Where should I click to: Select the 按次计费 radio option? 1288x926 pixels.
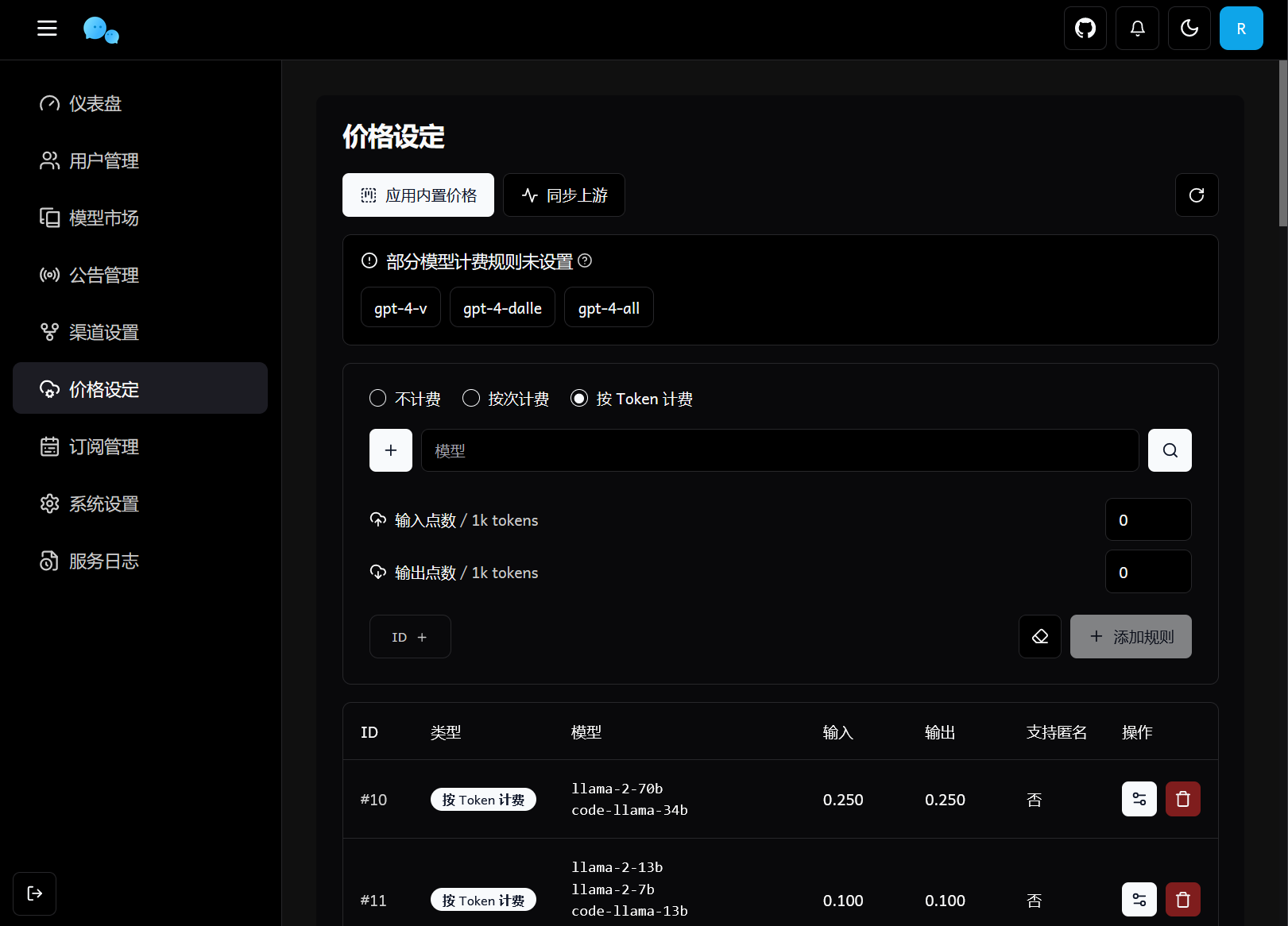470,398
